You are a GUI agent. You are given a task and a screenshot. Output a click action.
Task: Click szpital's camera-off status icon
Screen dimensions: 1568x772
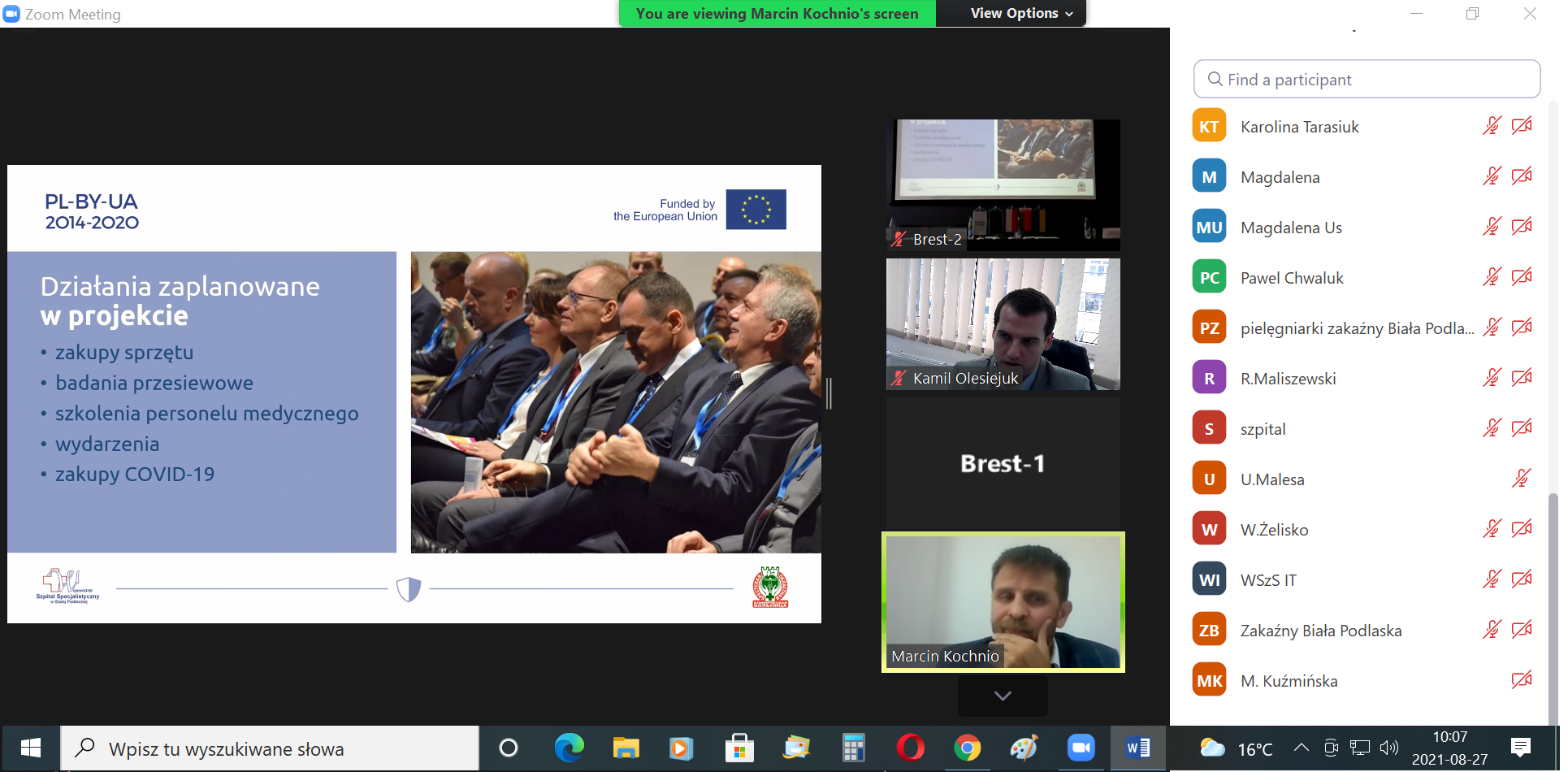tap(1522, 428)
